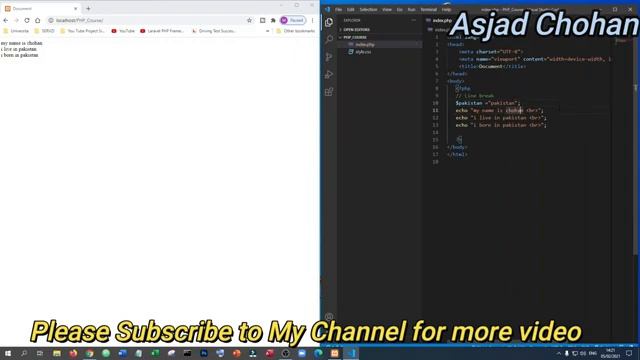Switch to Chrome from the taskbar
This screenshot has width=640, height=360.
point(89,353)
